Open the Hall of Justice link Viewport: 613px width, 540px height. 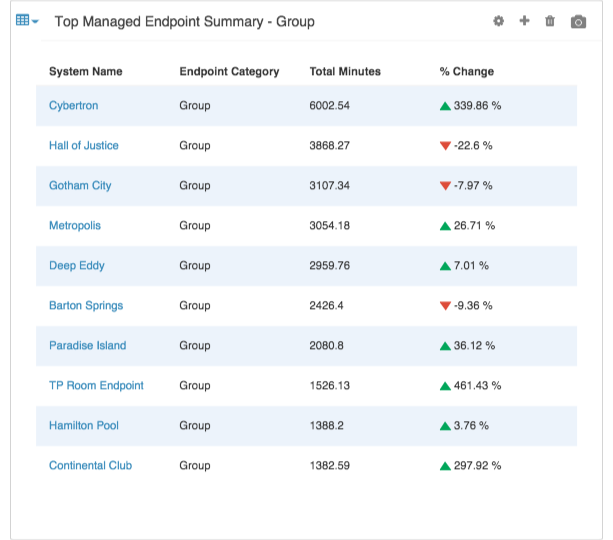84,145
